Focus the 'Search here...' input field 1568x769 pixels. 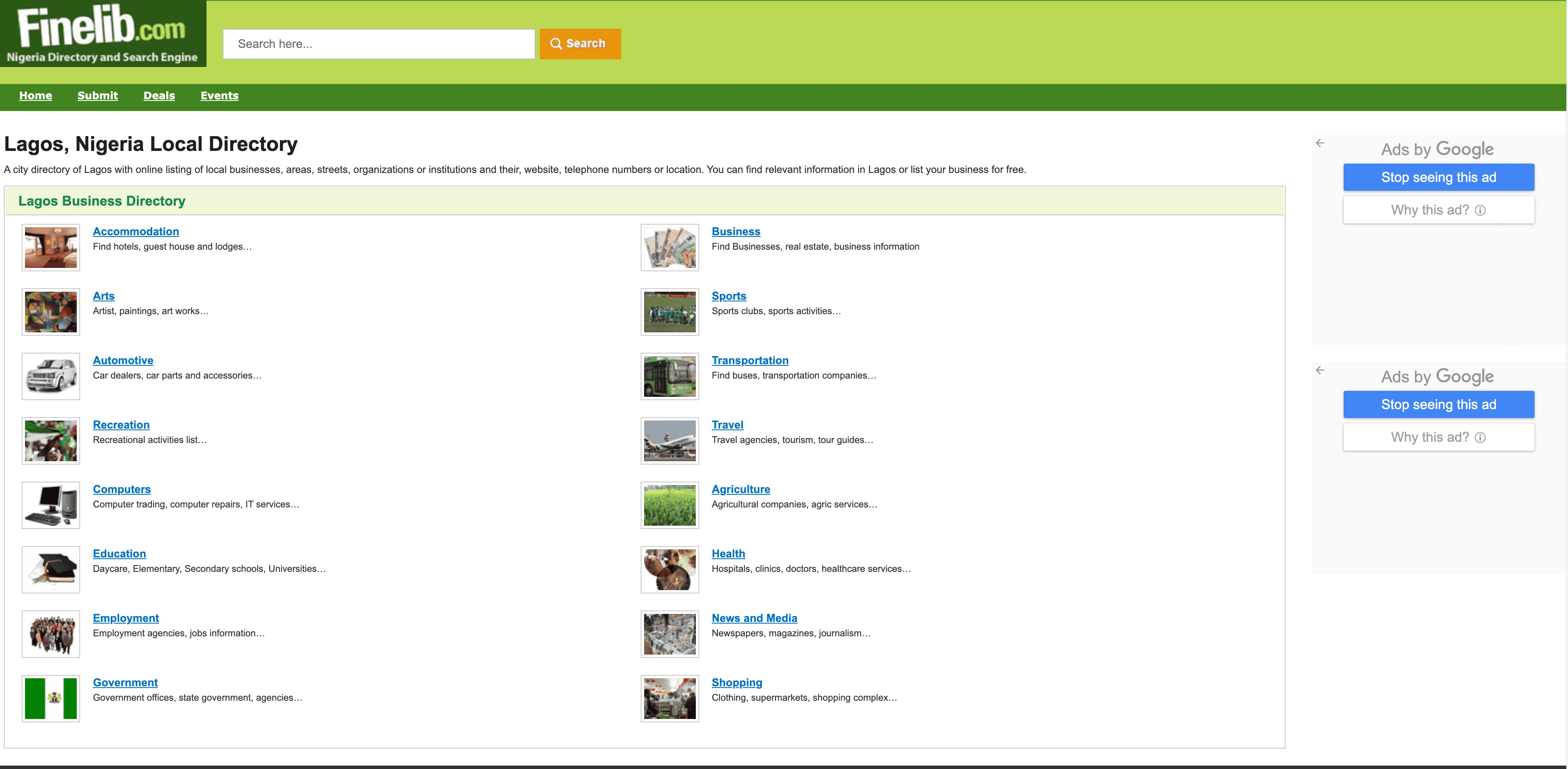(379, 44)
